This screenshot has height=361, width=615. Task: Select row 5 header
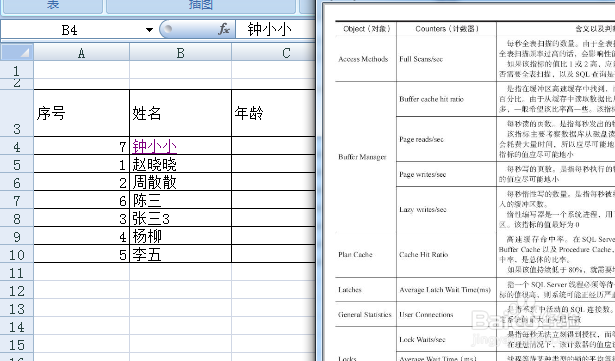pos(16,164)
